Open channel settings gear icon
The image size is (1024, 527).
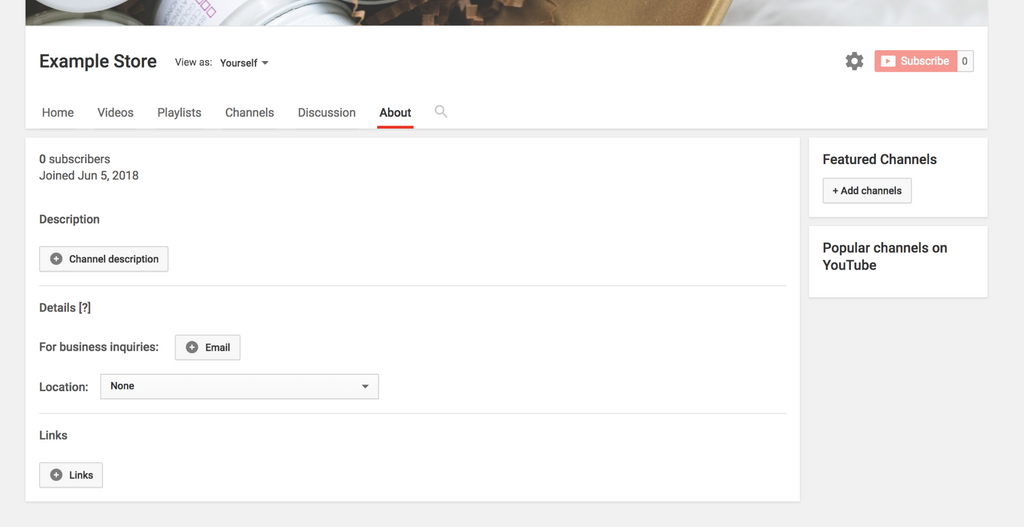(x=854, y=61)
